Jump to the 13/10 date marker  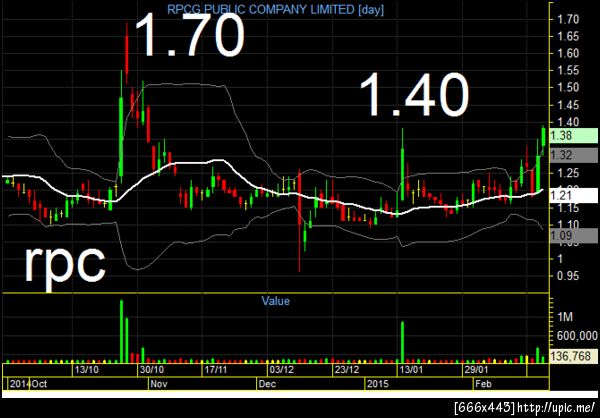tap(86, 370)
